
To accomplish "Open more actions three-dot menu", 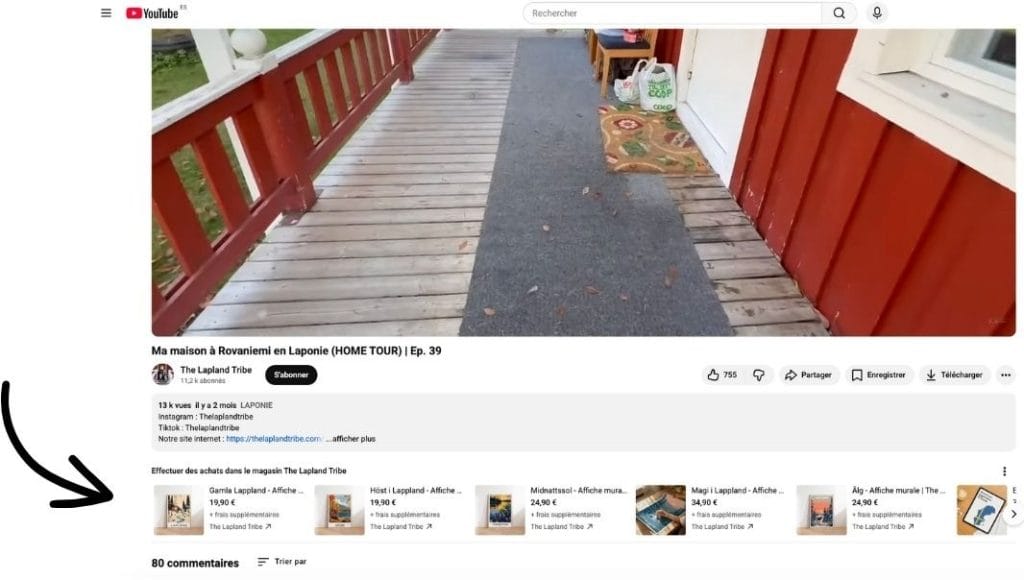I will click(x=1006, y=375).
